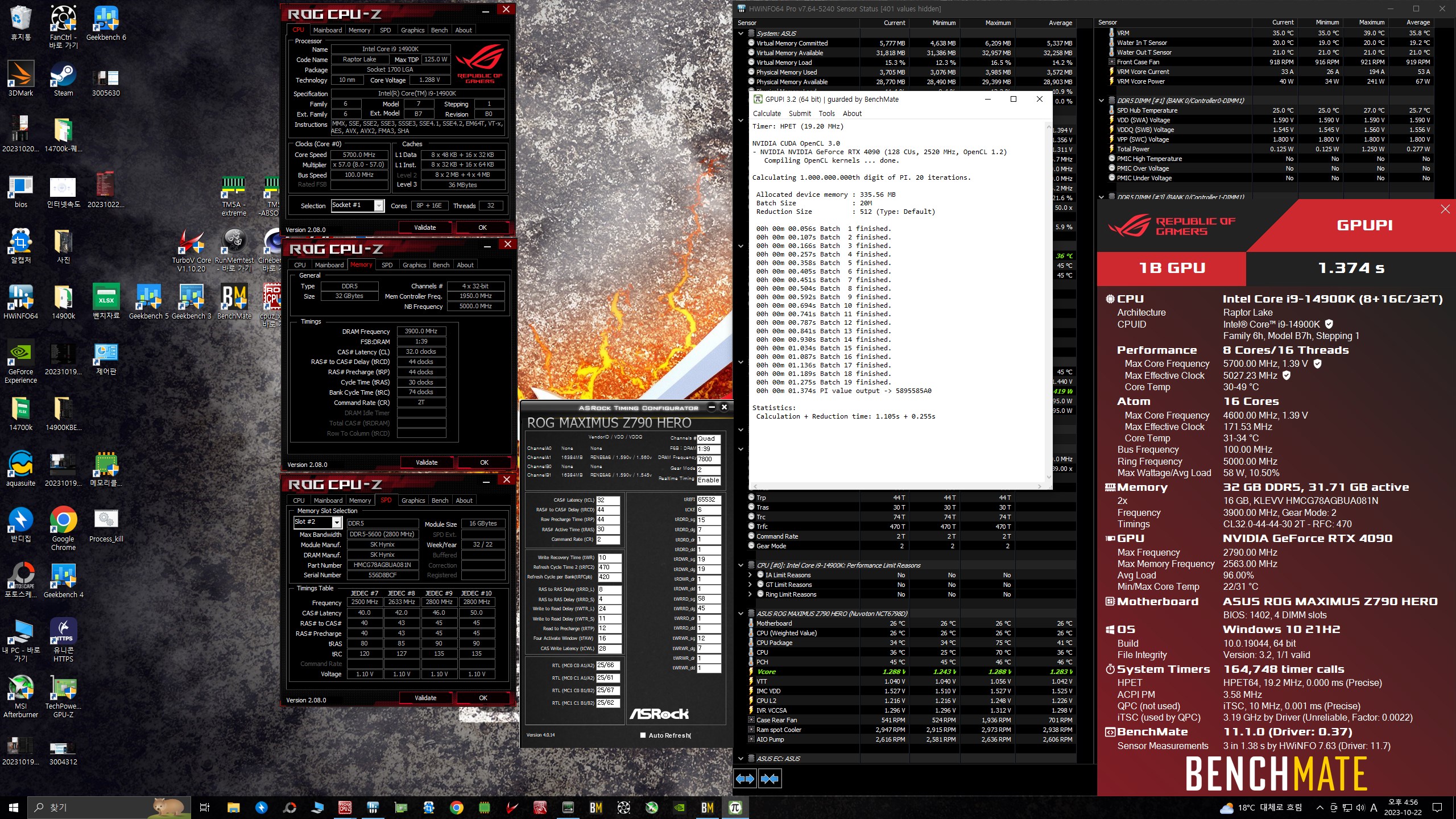Collapse the Performance Limit Reasons group

[741, 565]
